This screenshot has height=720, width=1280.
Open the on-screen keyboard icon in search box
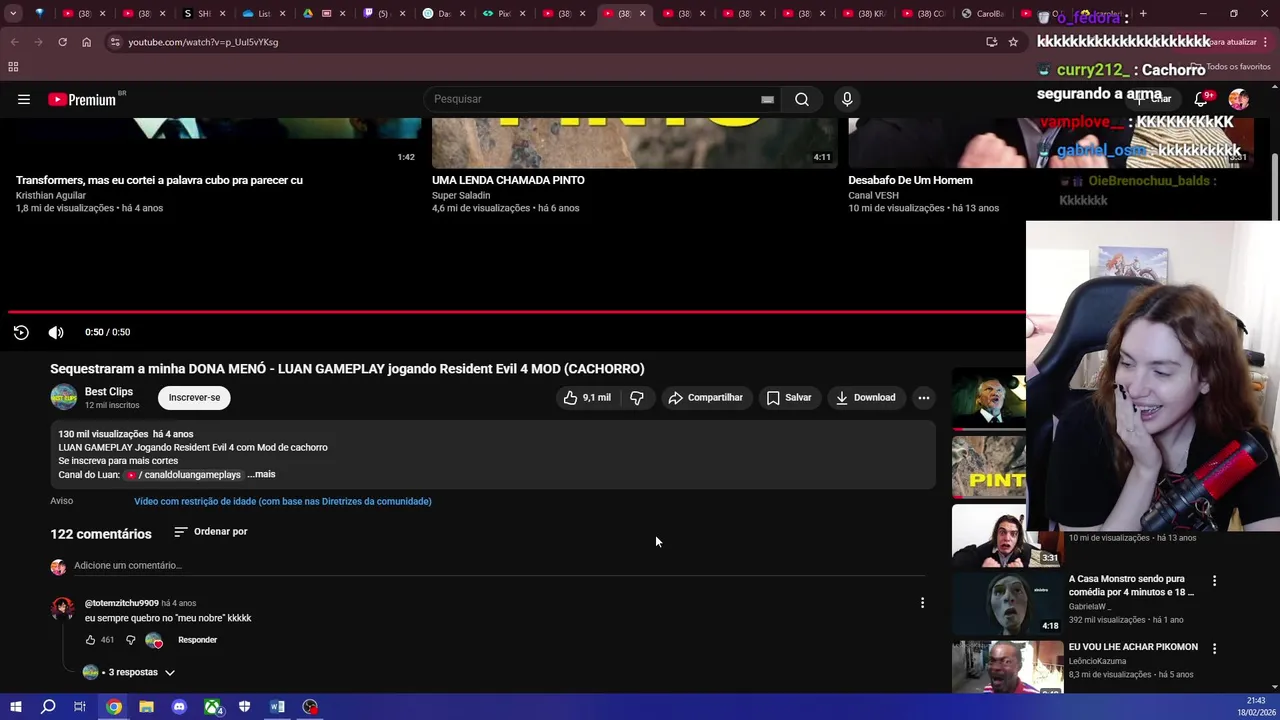pos(767,99)
